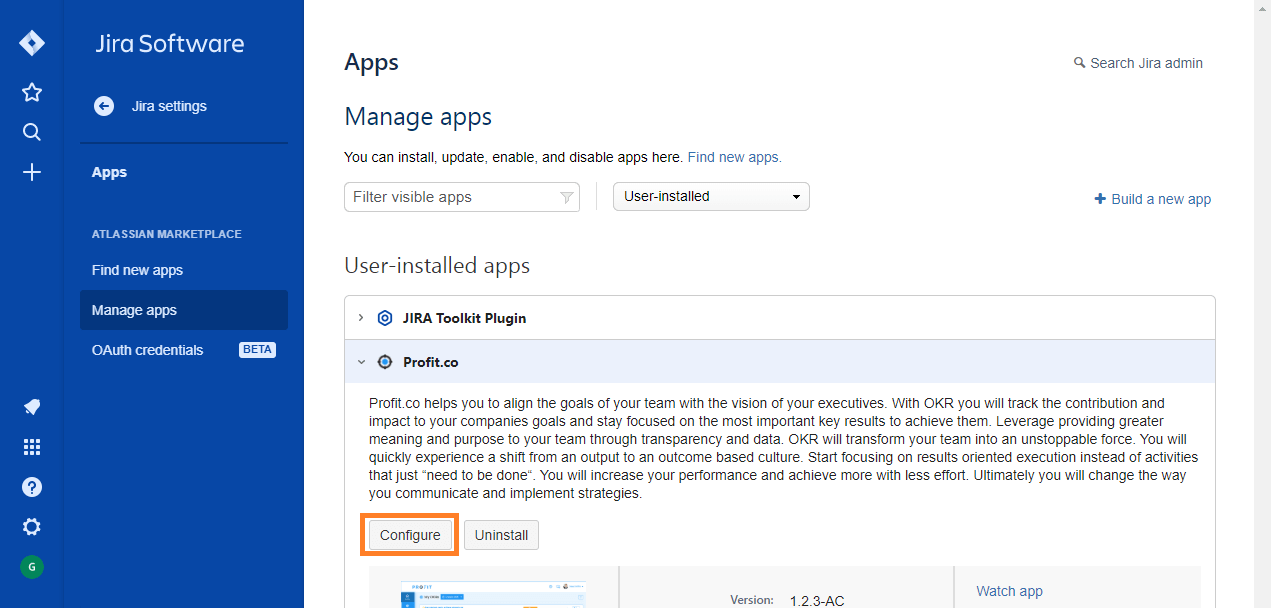Screen dimensions: 1271x608
Task: Collapse the Profit.co app details
Action: point(361,362)
